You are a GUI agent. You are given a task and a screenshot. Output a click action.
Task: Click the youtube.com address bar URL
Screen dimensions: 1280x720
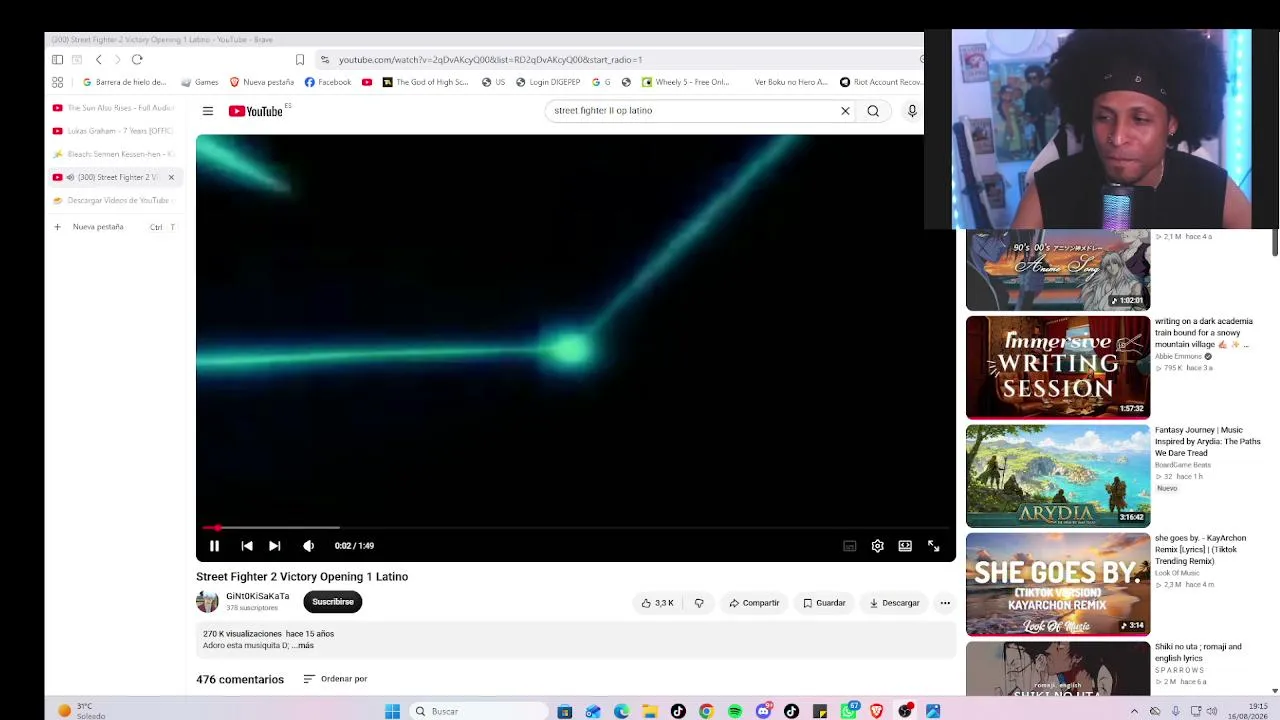click(x=490, y=60)
